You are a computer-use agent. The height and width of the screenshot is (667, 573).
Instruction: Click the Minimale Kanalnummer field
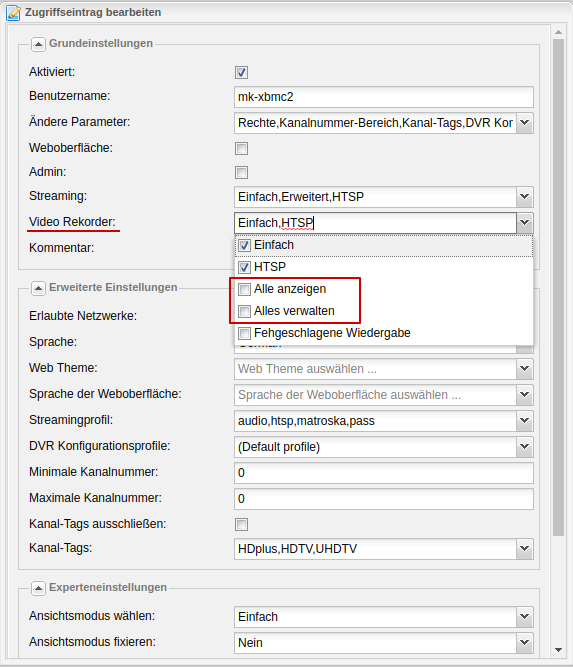384,473
